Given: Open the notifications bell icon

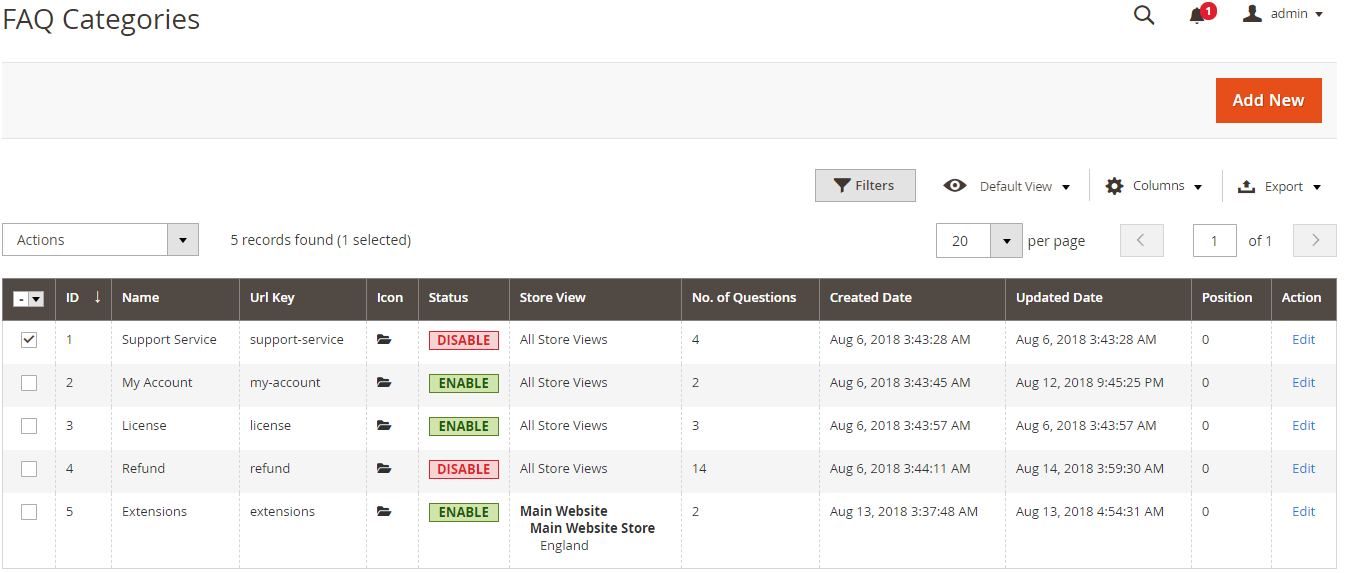Looking at the screenshot, I should tap(1197, 15).
